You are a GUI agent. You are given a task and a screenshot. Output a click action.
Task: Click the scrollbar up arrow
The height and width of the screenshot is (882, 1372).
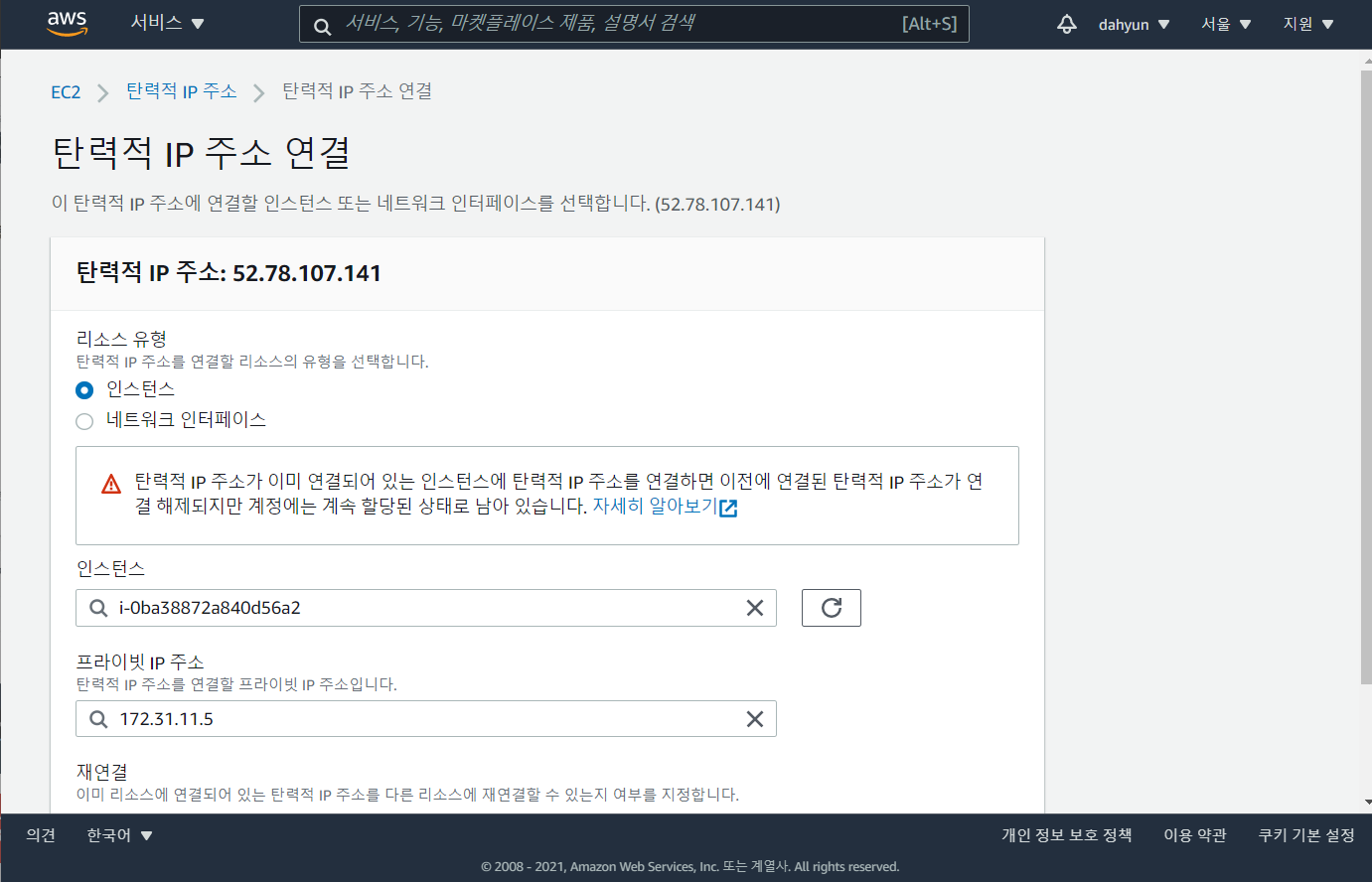coord(1366,62)
